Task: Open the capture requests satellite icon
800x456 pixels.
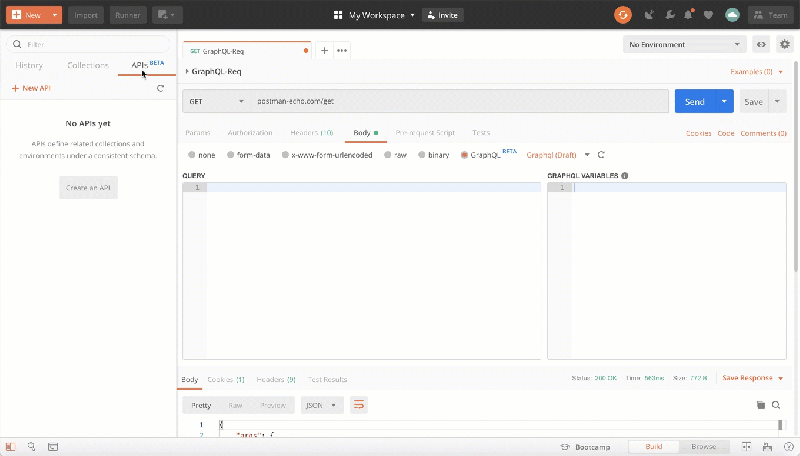Action: (649, 15)
